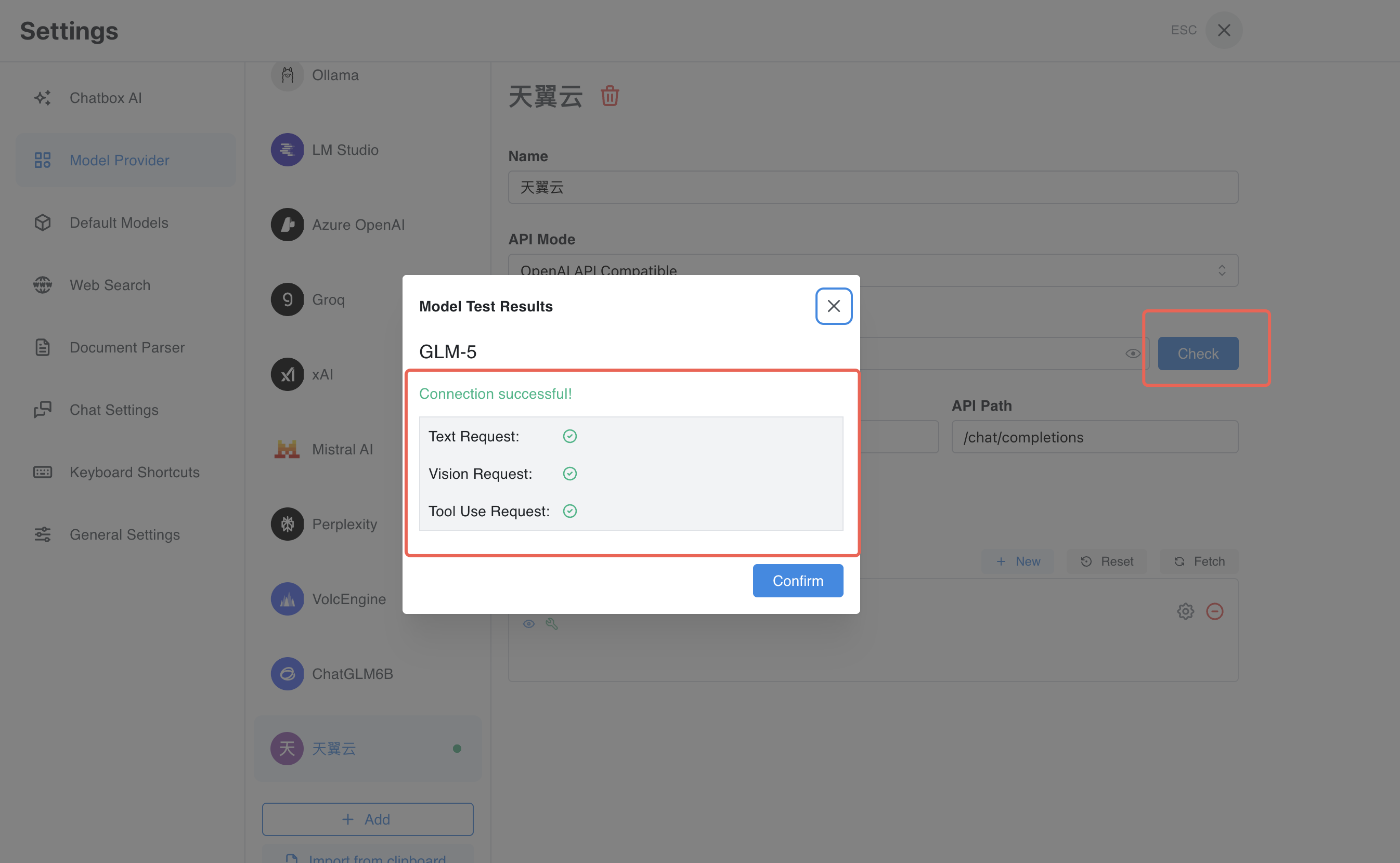
Task: Open Keyboard Shortcuts settings section
Action: (134, 472)
